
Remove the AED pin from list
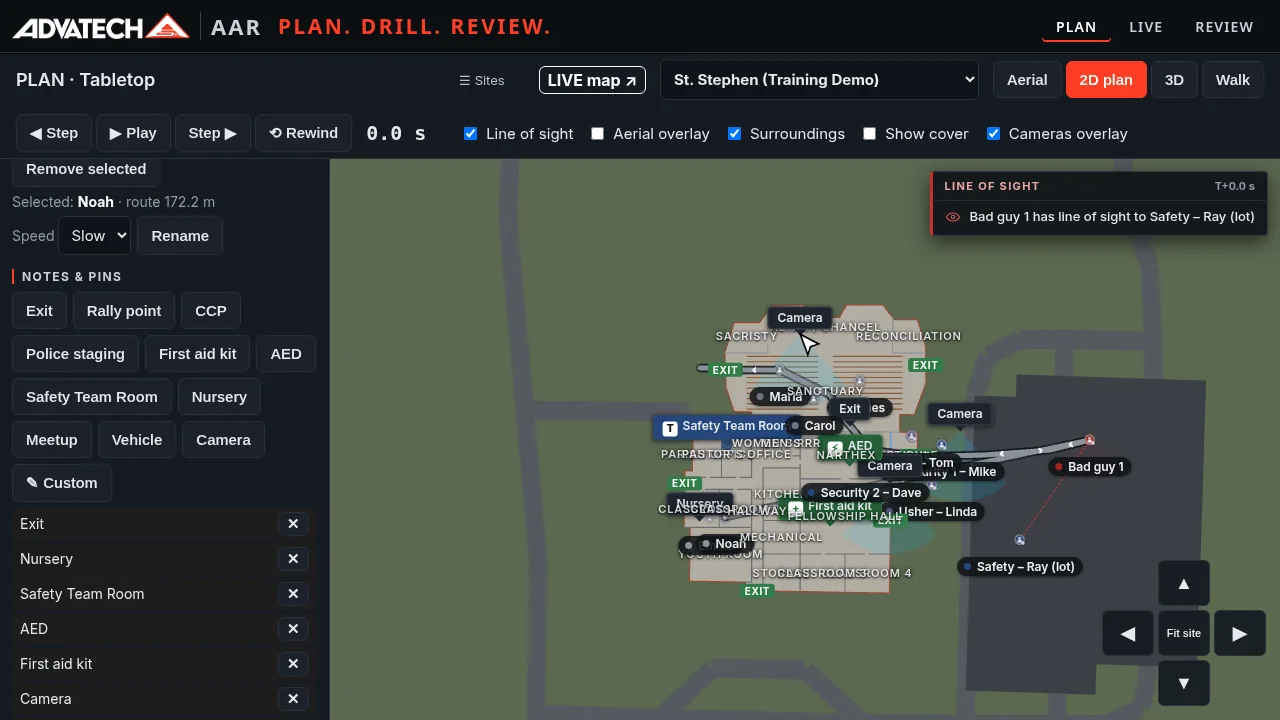293,629
